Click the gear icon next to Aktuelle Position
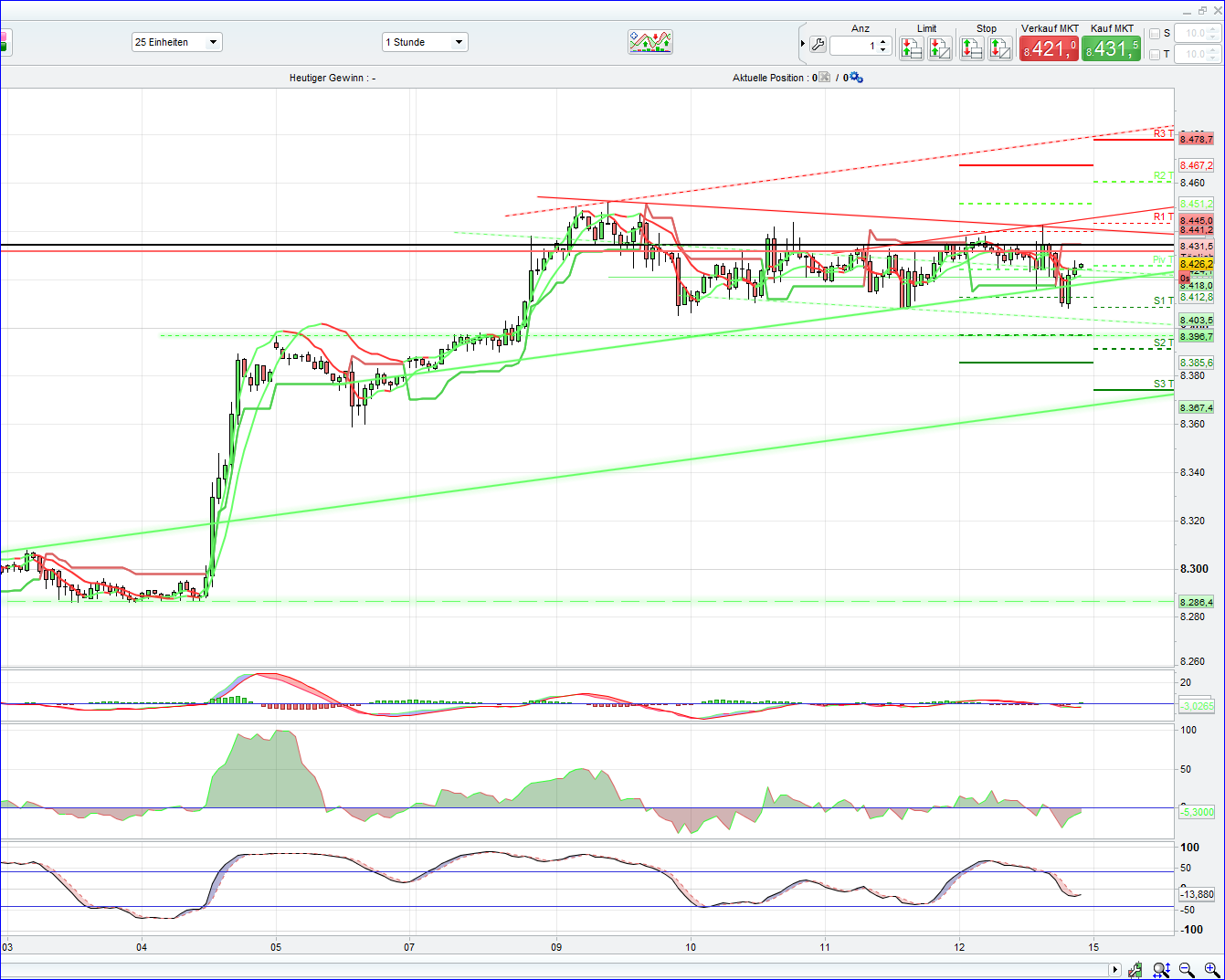 click(x=856, y=78)
